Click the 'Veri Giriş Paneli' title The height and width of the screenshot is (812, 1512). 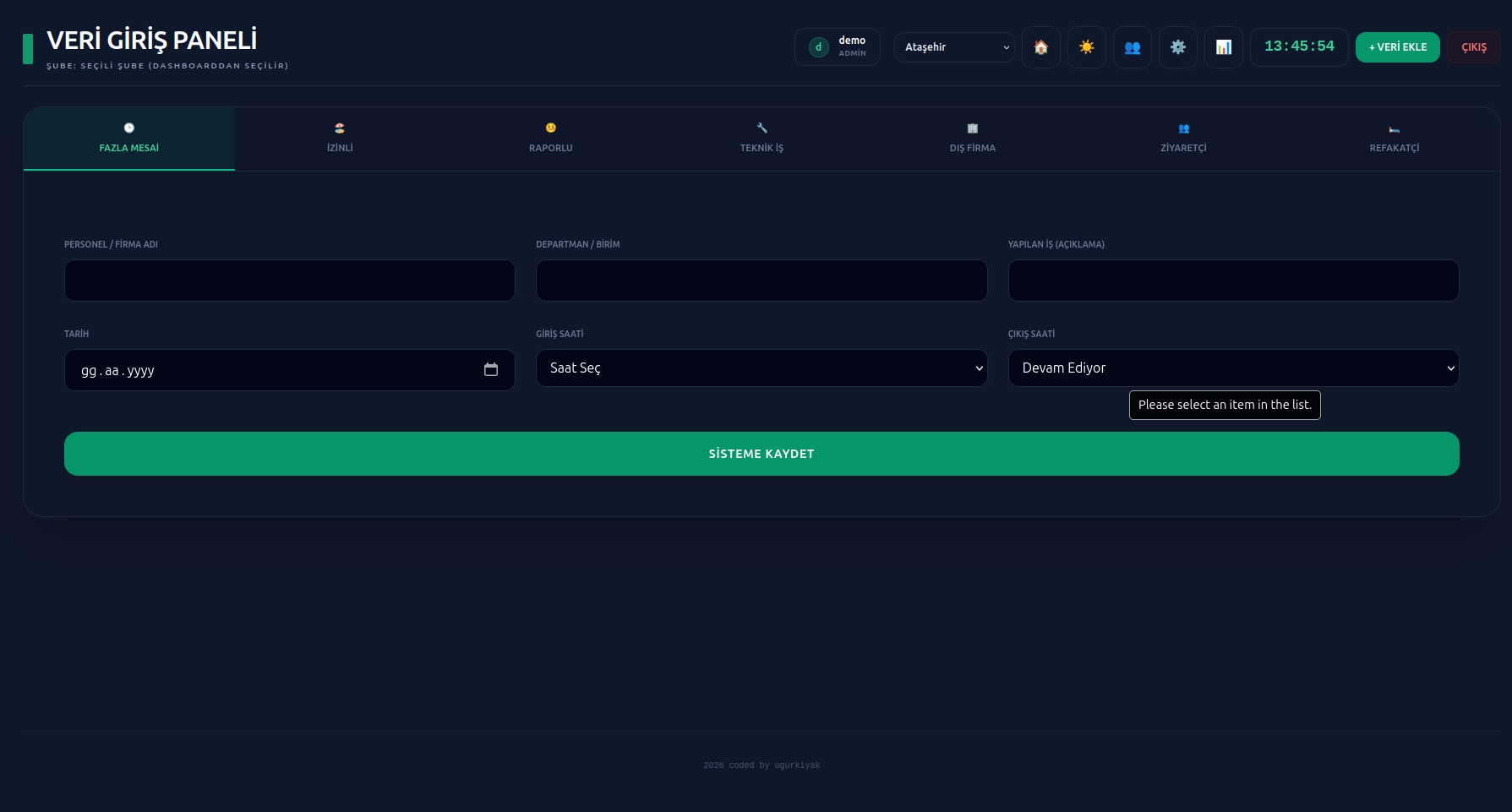pyautogui.click(x=152, y=40)
